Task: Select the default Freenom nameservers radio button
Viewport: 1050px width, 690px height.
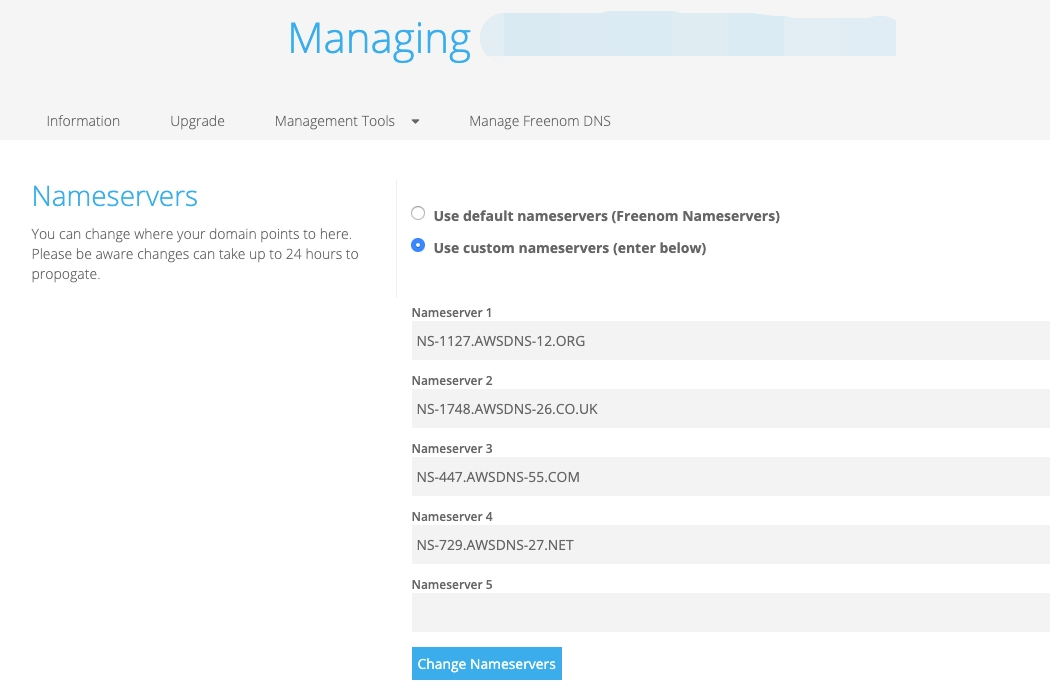Action: click(418, 214)
